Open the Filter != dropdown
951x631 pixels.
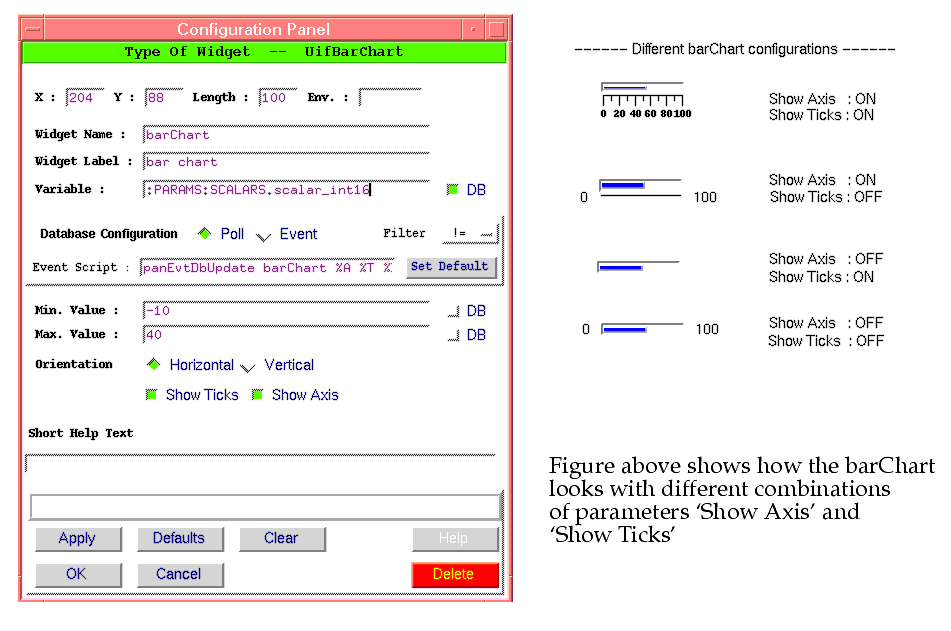(x=469, y=233)
